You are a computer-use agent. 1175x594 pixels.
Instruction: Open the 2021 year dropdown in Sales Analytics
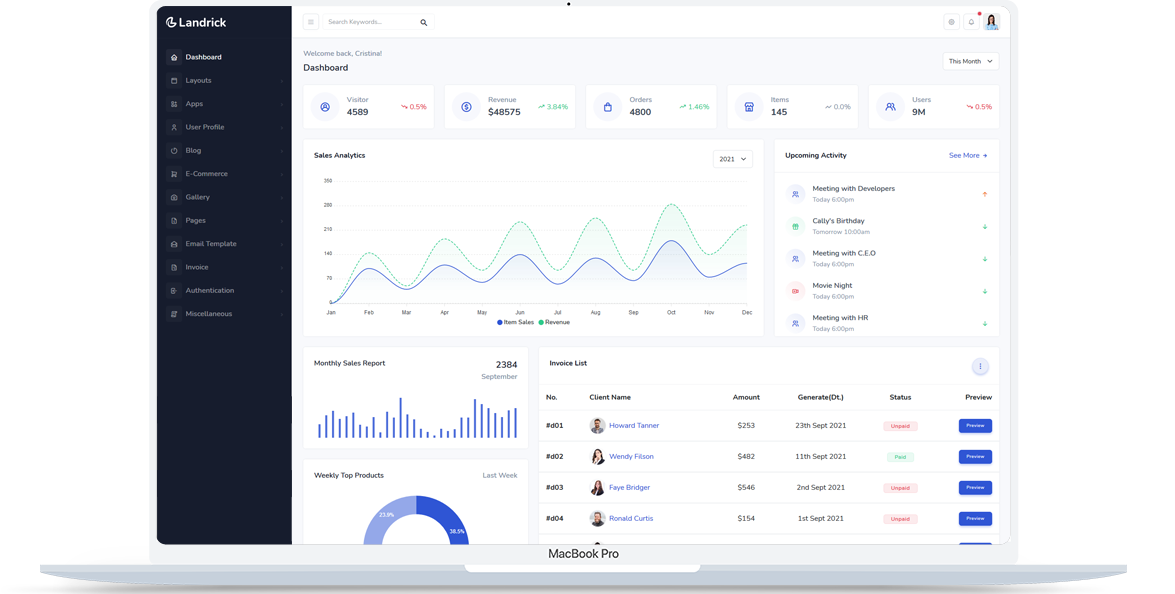point(733,158)
